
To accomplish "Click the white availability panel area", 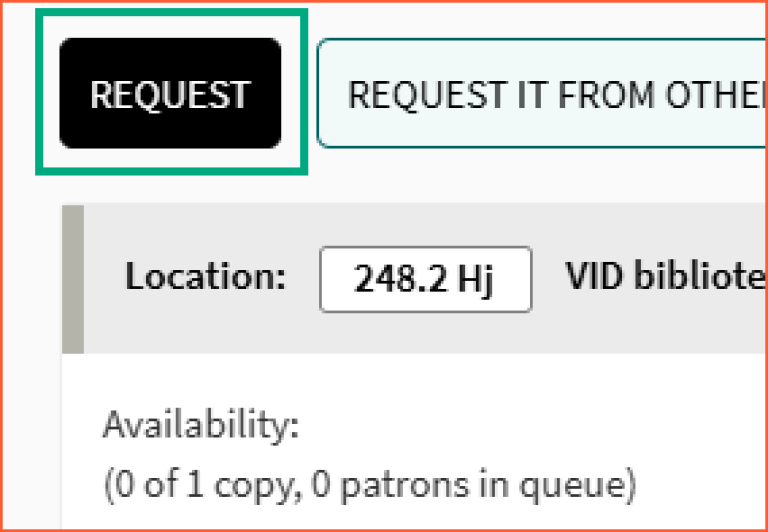I will (415, 441).
